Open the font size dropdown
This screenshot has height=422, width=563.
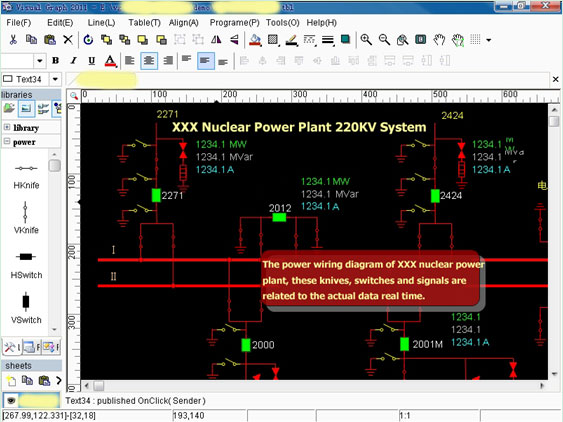(x=39, y=61)
